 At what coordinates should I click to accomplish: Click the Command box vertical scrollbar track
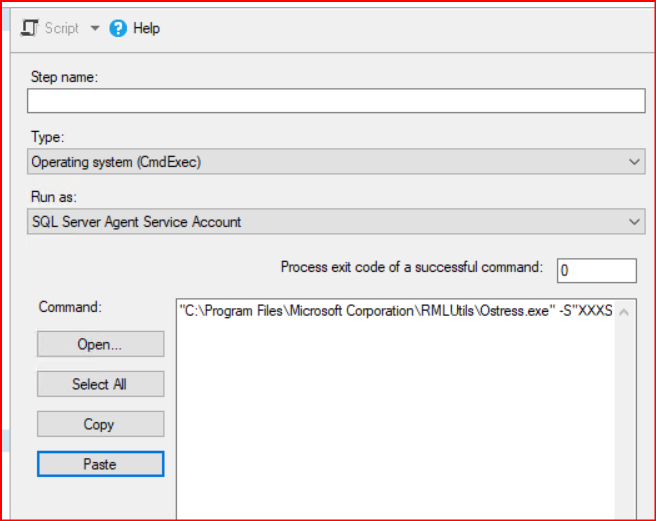point(625,420)
